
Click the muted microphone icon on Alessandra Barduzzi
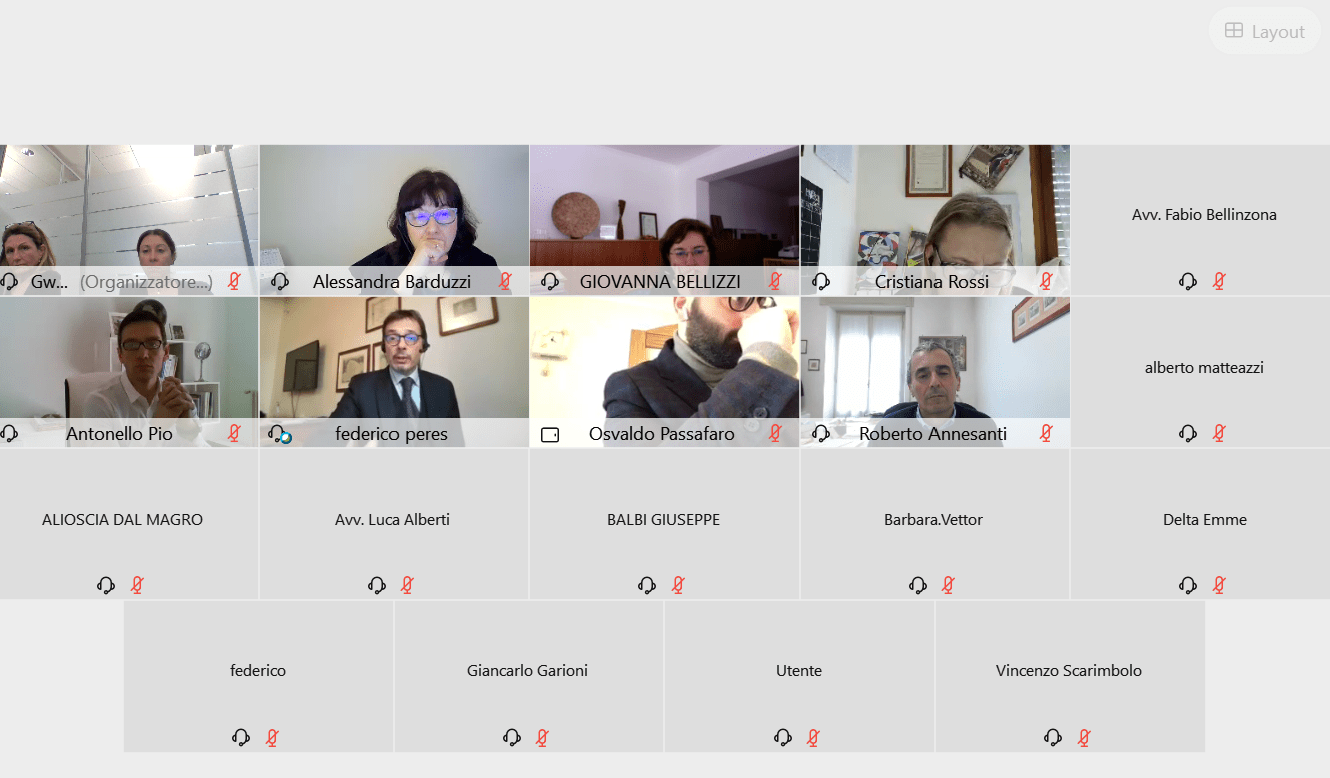pyautogui.click(x=505, y=281)
